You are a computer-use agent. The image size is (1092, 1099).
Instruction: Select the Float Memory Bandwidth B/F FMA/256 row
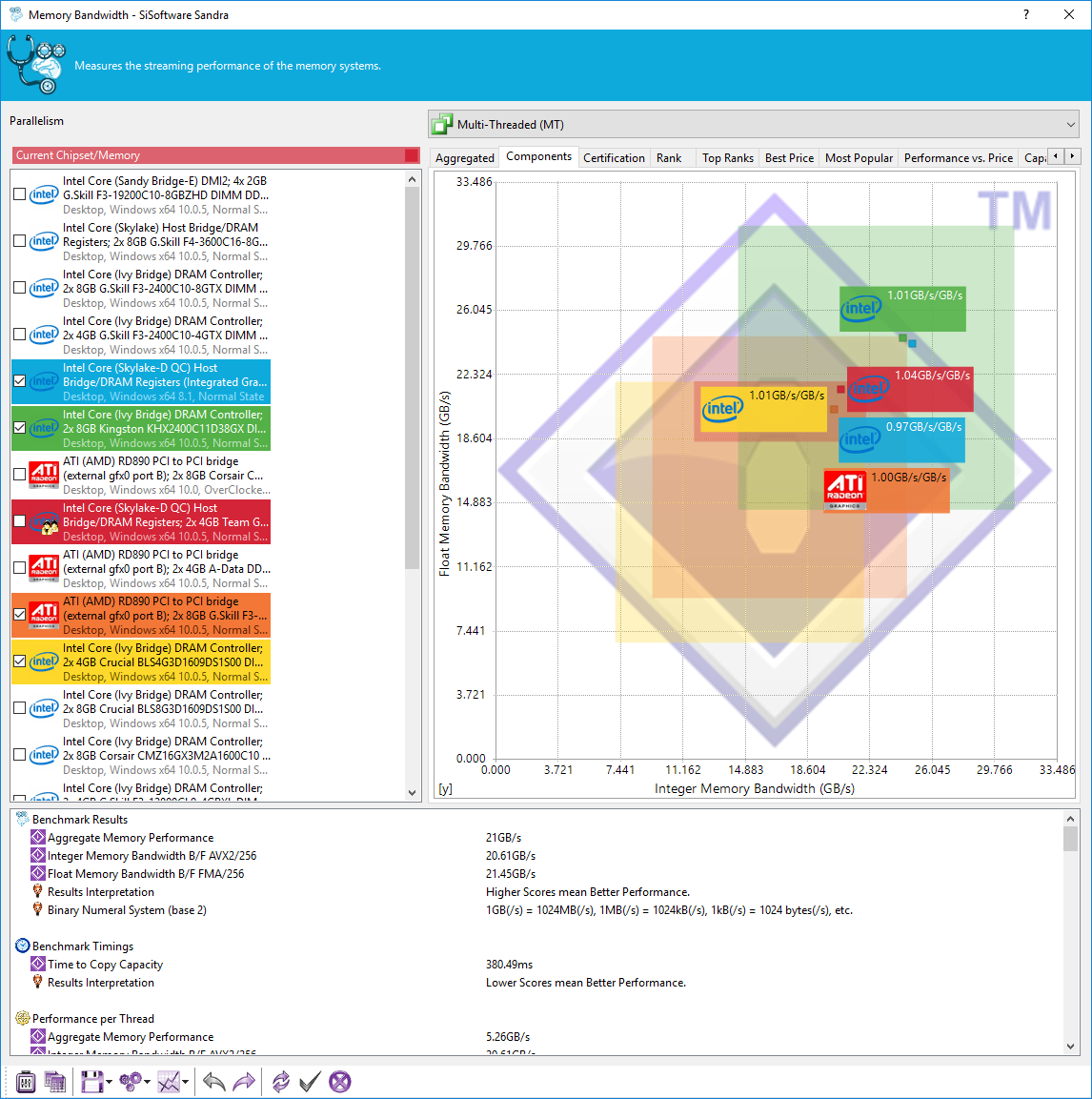point(538,874)
